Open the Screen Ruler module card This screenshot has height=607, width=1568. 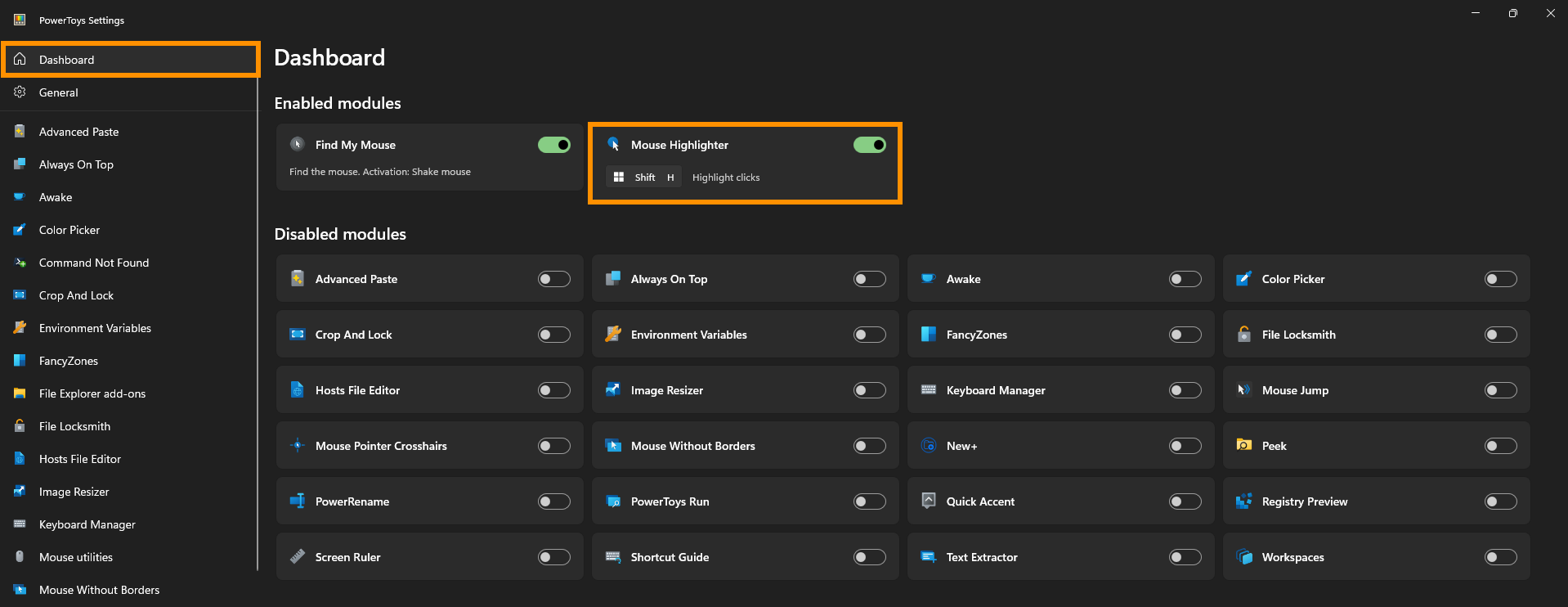[430, 556]
